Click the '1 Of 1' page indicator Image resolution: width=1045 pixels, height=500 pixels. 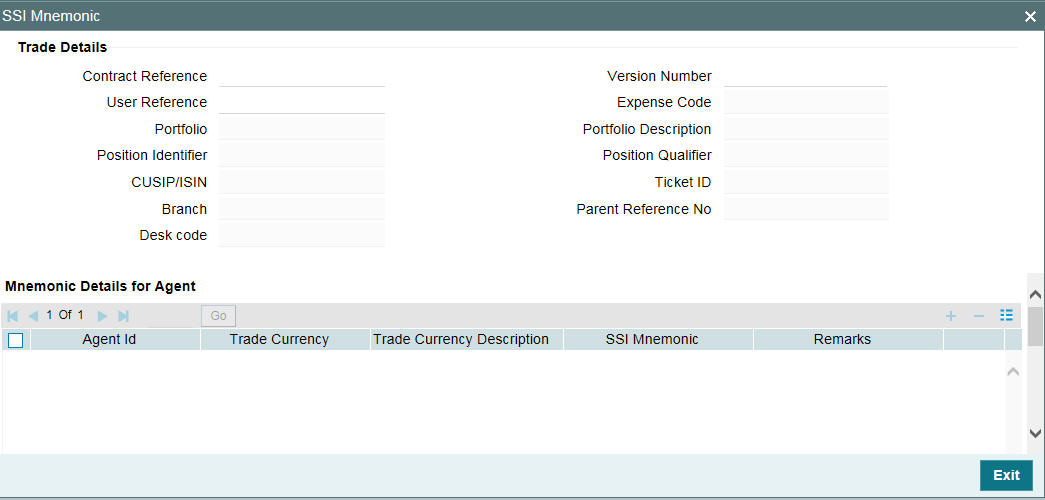(x=65, y=315)
